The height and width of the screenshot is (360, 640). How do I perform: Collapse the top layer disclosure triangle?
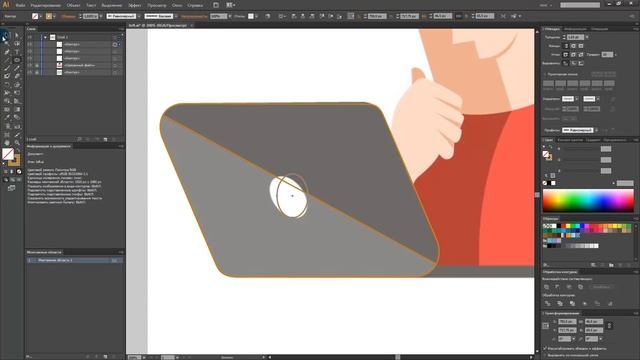pyautogui.click(x=45, y=37)
